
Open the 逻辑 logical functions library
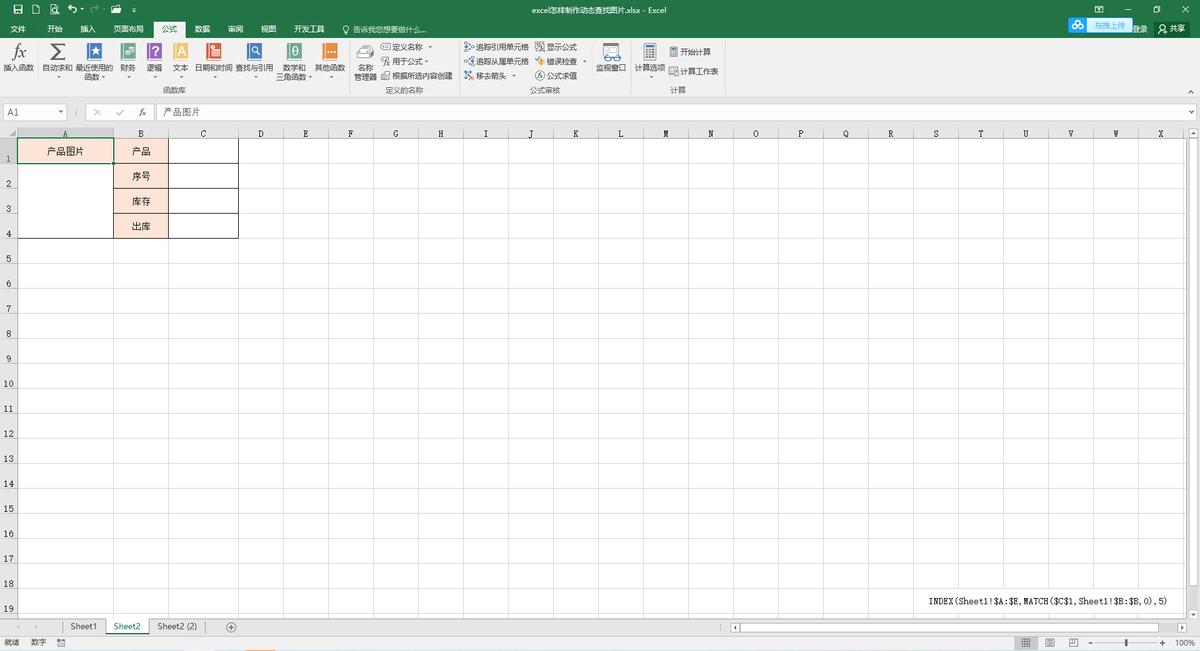(x=154, y=57)
